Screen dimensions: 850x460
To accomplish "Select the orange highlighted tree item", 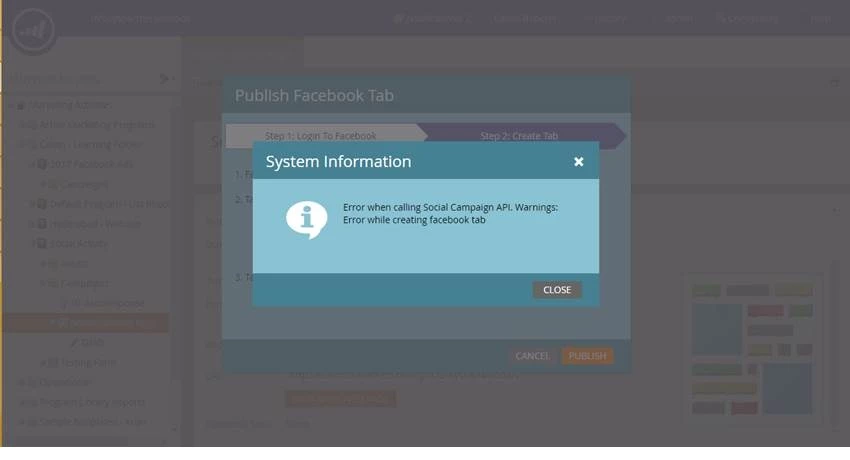I will pyautogui.click(x=86, y=323).
